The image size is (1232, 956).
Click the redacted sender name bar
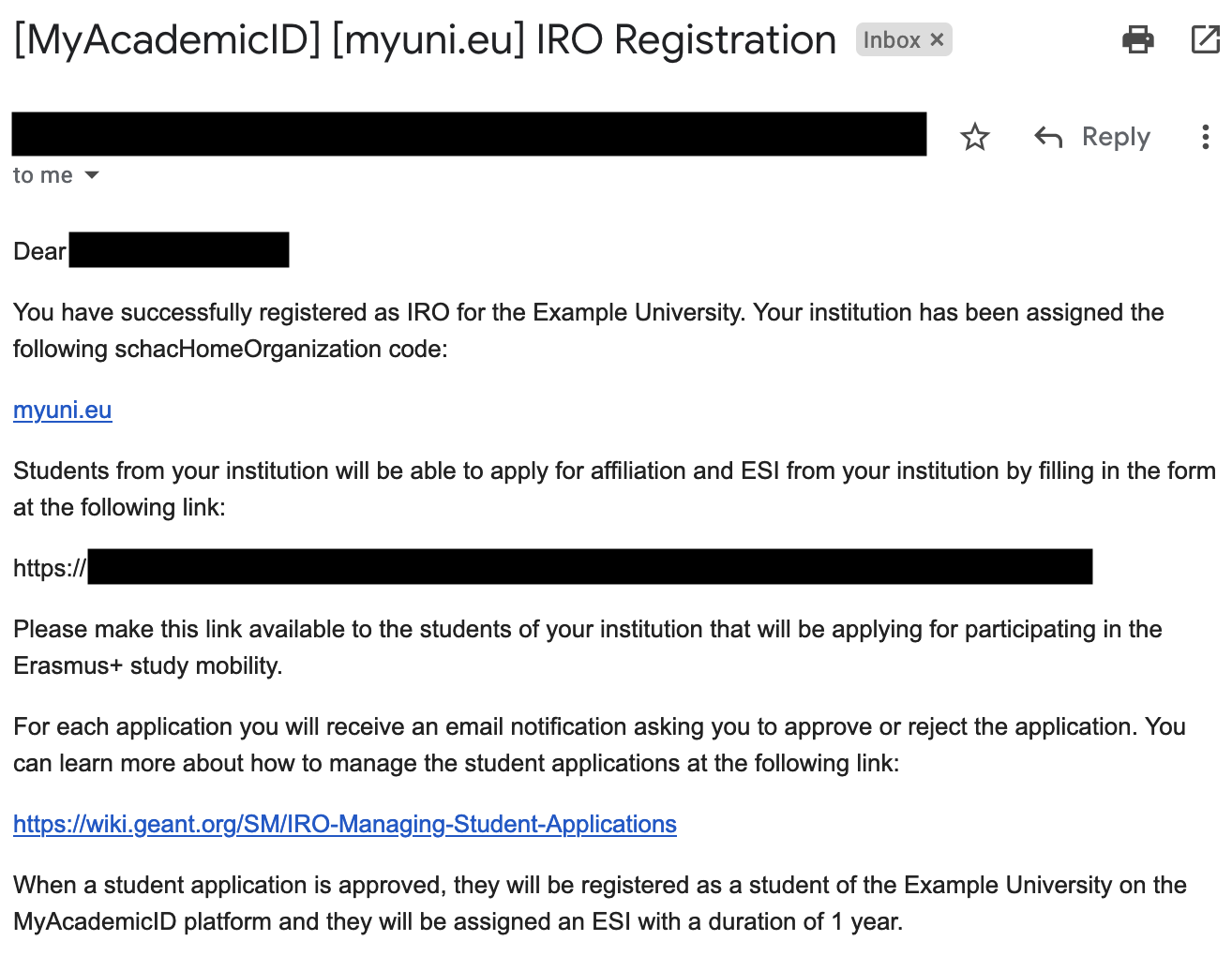point(469,134)
